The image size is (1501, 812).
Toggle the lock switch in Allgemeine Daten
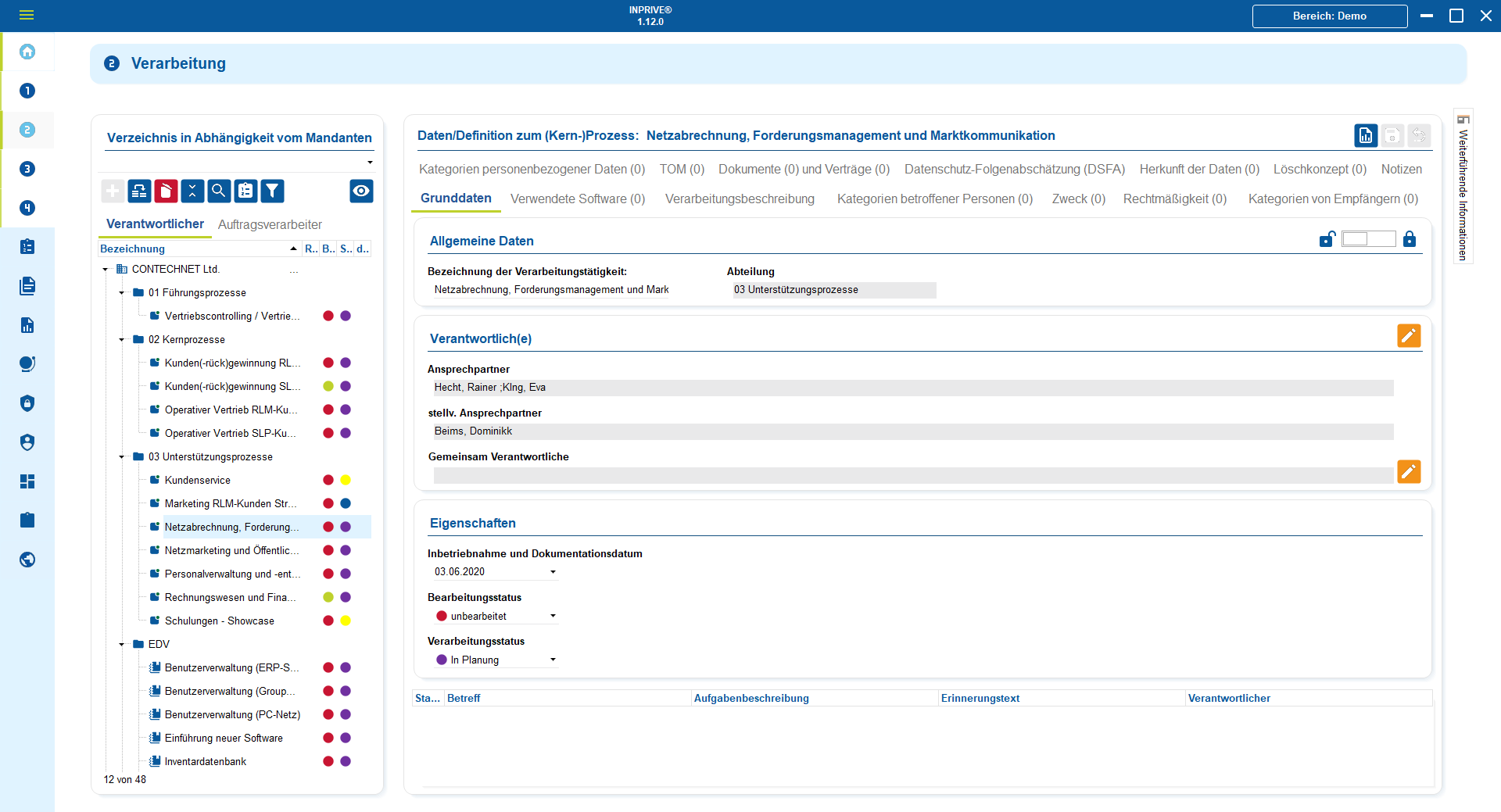click(x=1368, y=239)
